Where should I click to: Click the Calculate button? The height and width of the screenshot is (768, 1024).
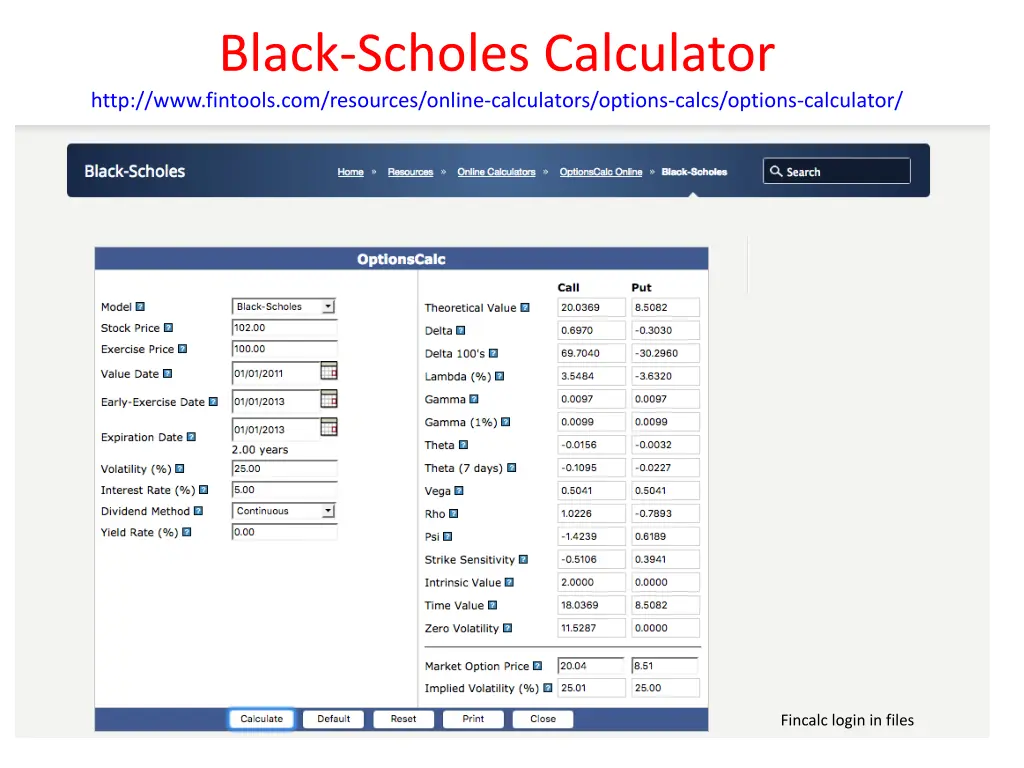click(x=262, y=719)
